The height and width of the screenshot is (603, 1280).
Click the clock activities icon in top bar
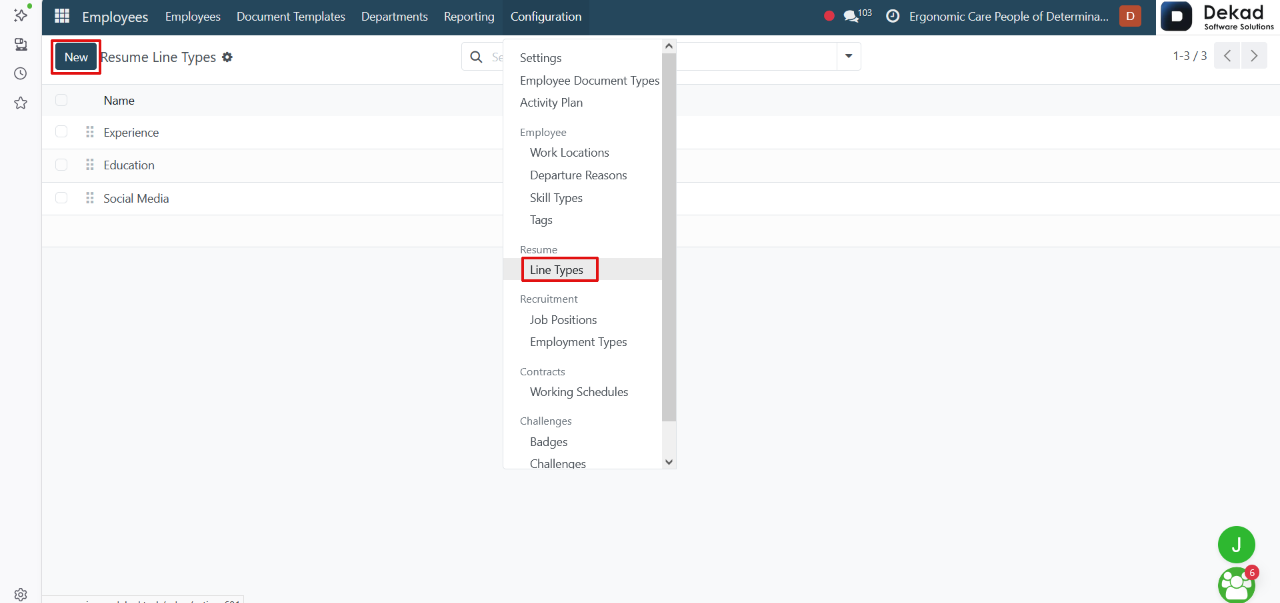(893, 16)
